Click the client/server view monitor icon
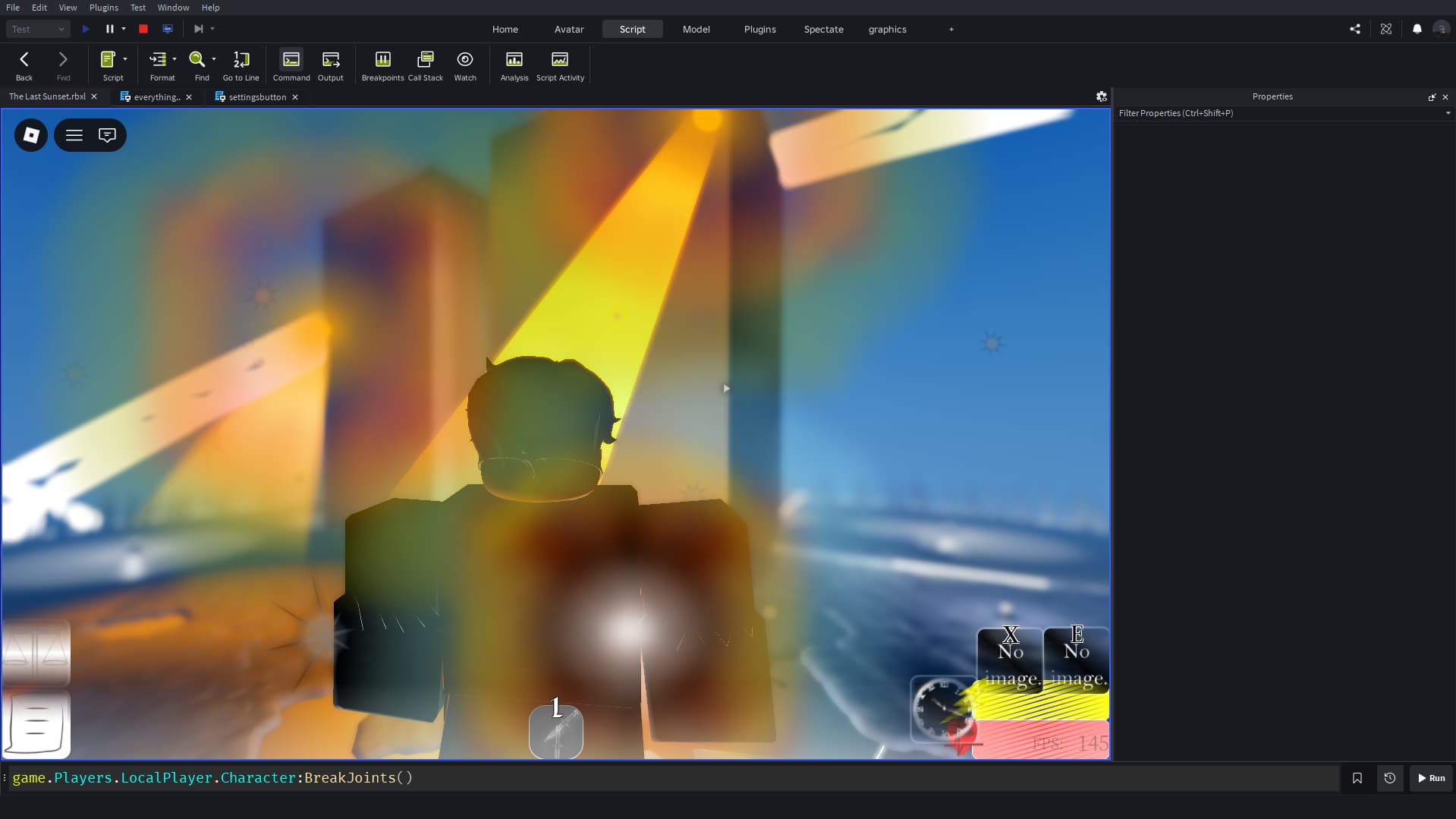1456x819 pixels. point(168,29)
